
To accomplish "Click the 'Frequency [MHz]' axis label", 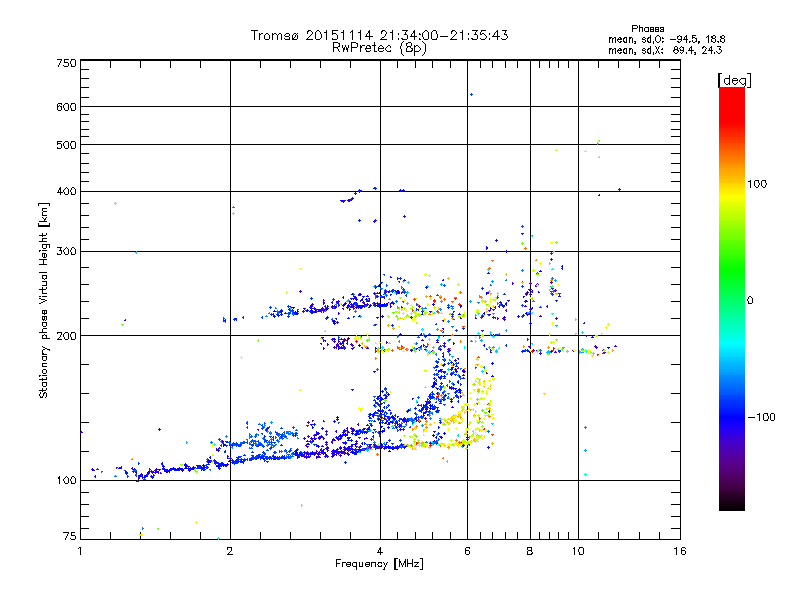I will 379,564.
